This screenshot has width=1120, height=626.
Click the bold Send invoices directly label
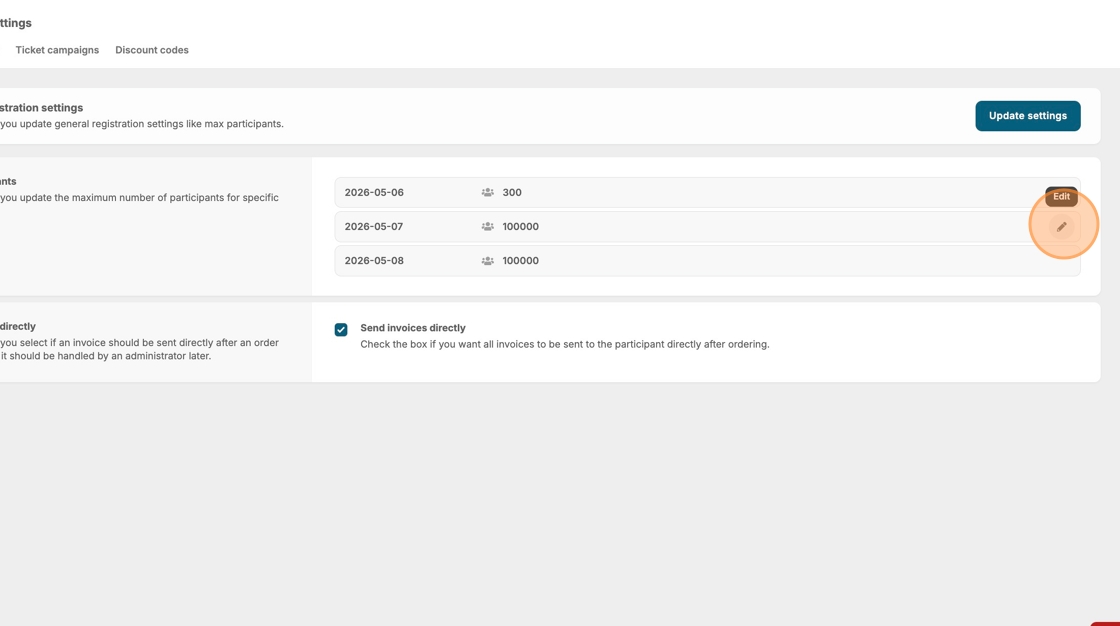(x=413, y=328)
